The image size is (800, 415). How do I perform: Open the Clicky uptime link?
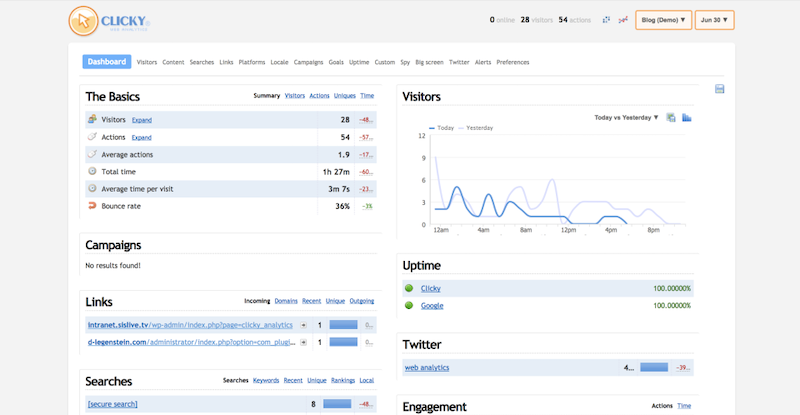430,288
